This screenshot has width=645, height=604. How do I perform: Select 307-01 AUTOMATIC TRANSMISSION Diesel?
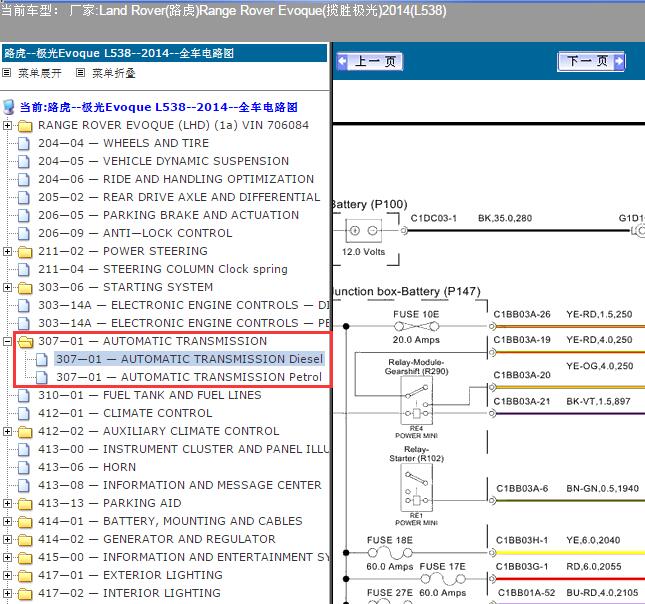click(x=189, y=359)
